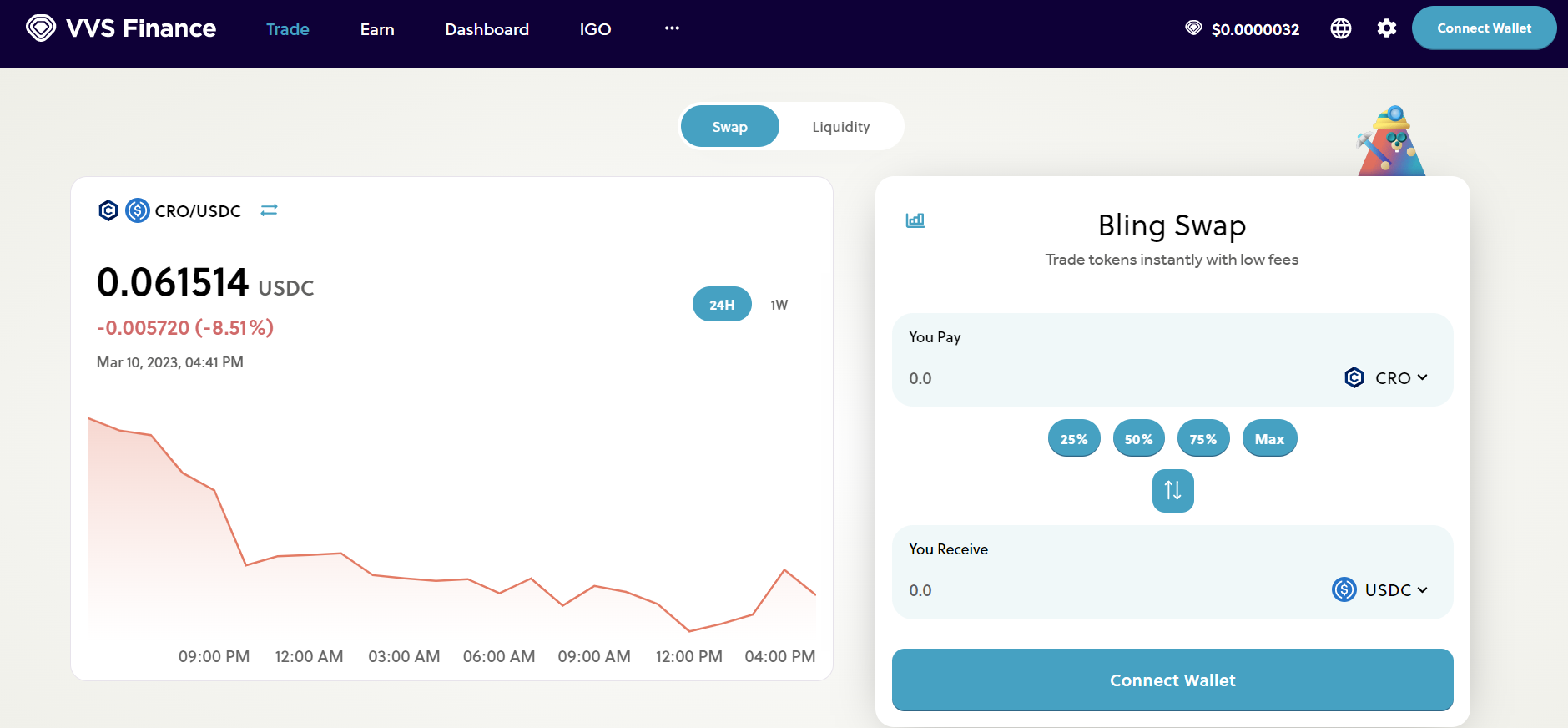Open the settings gear icon
The width and height of the screenshot is (1568, 728).
(x=1387, y=28)
